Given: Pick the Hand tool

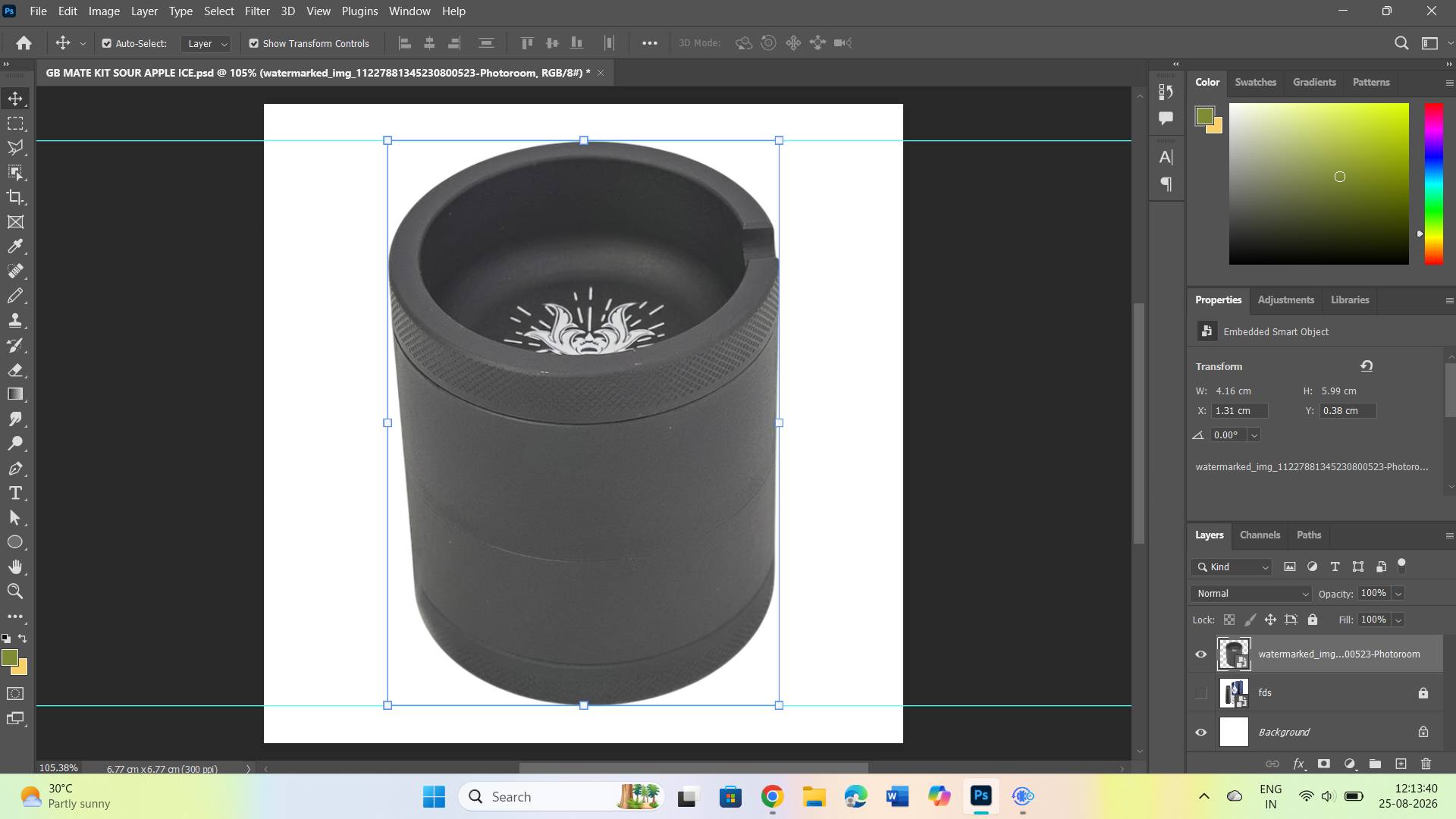Looking at the screenshot, I should 15,567.
